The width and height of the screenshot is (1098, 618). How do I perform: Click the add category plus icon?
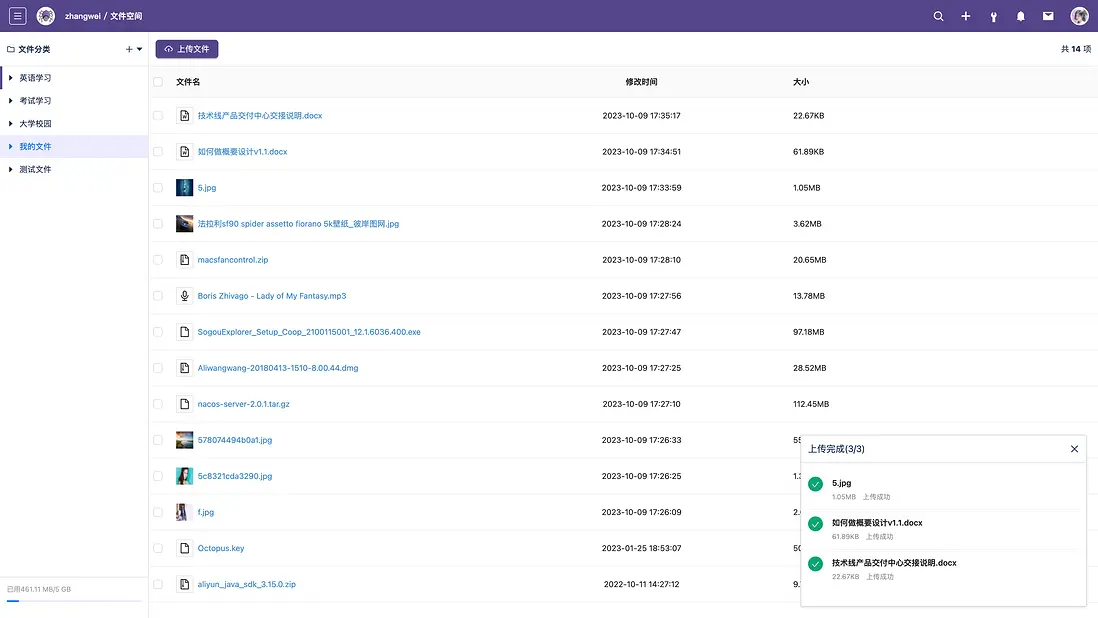click(129, 49)
